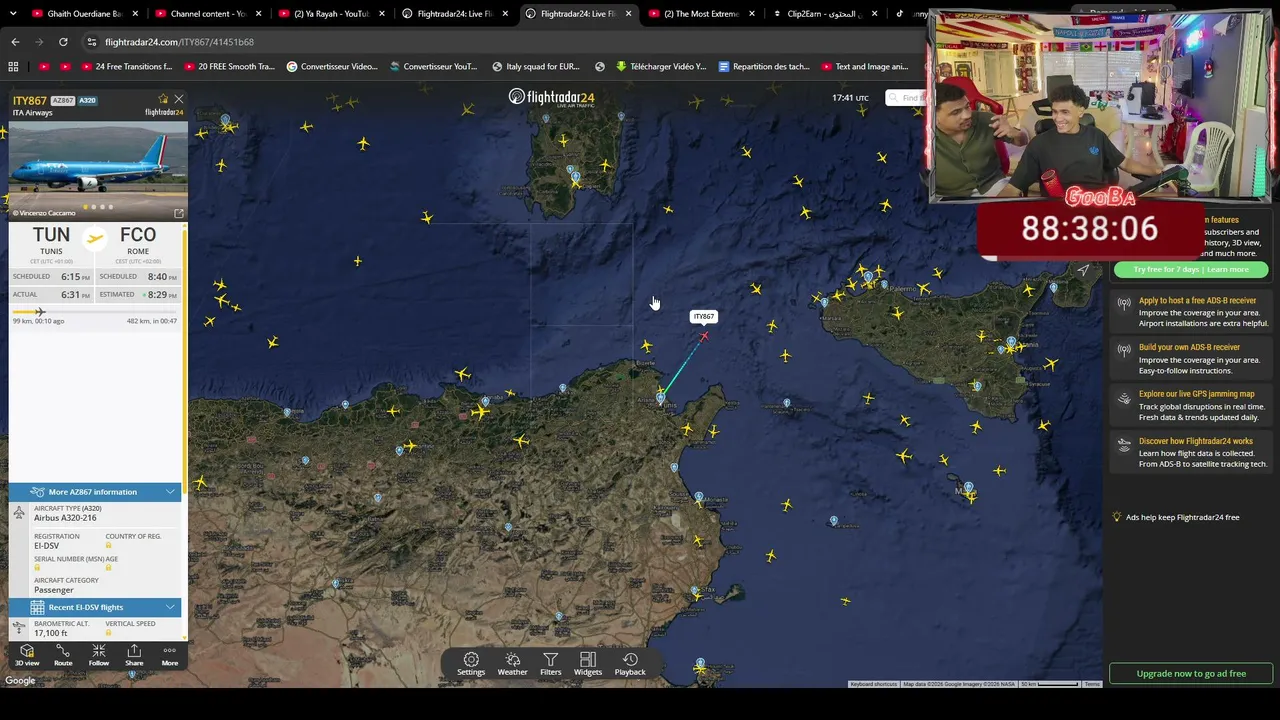The height and width of the screenshot is (720, 1280).
Task: Open the Filters panel
Action: click(551, 664)
